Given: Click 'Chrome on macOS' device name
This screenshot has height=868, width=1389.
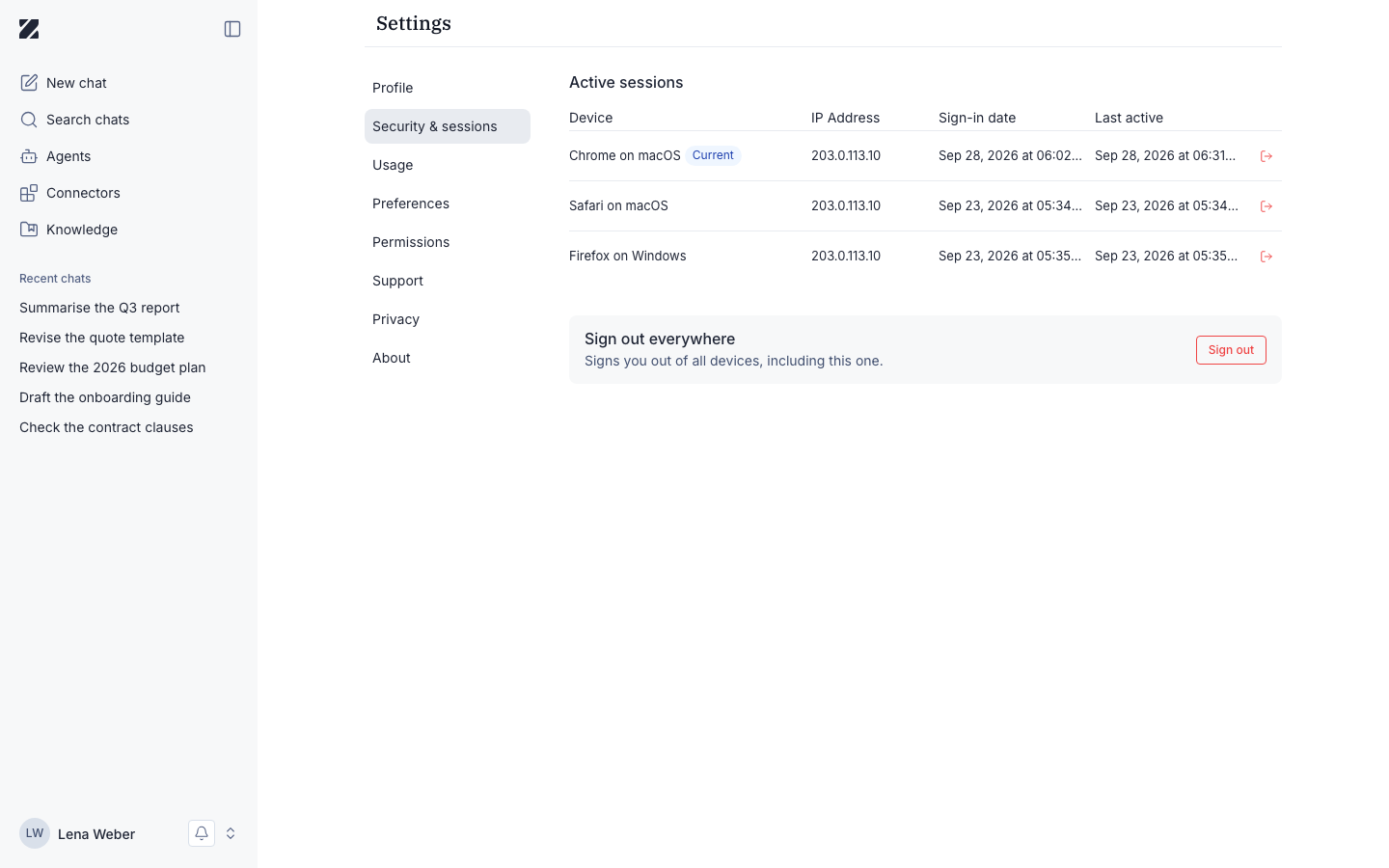Looking at the screenshot, I should pos(625,155).
